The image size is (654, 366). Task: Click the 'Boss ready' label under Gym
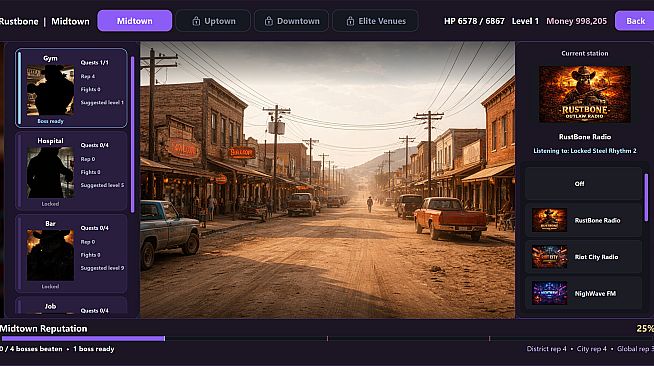coord(50,121)
